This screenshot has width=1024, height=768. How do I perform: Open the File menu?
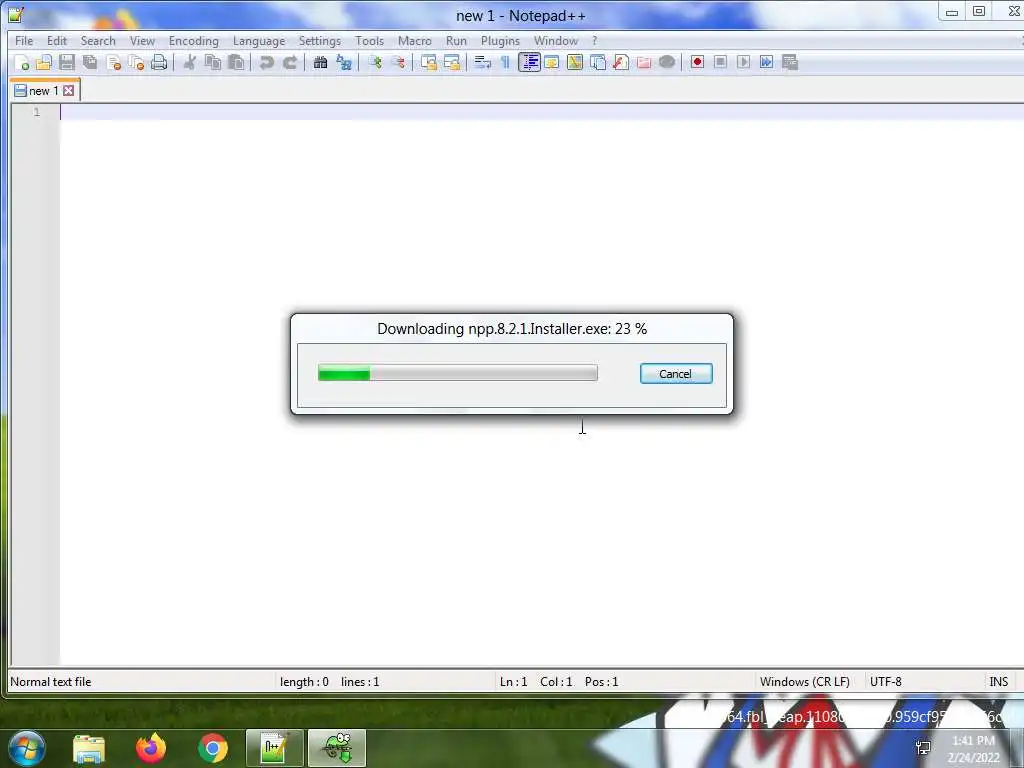click(x=24, y=40)
